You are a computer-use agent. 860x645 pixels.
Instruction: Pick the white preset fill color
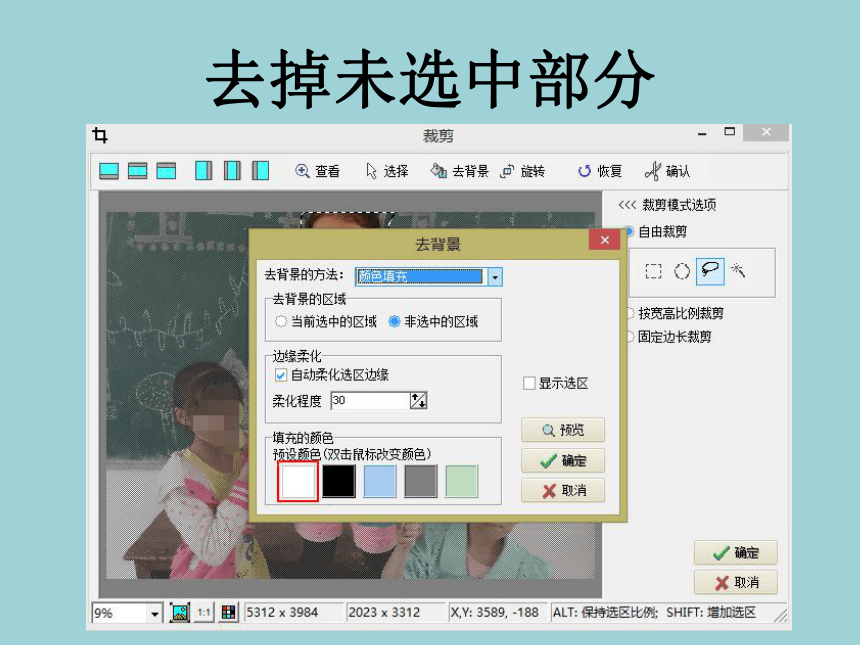coord(298,481)
